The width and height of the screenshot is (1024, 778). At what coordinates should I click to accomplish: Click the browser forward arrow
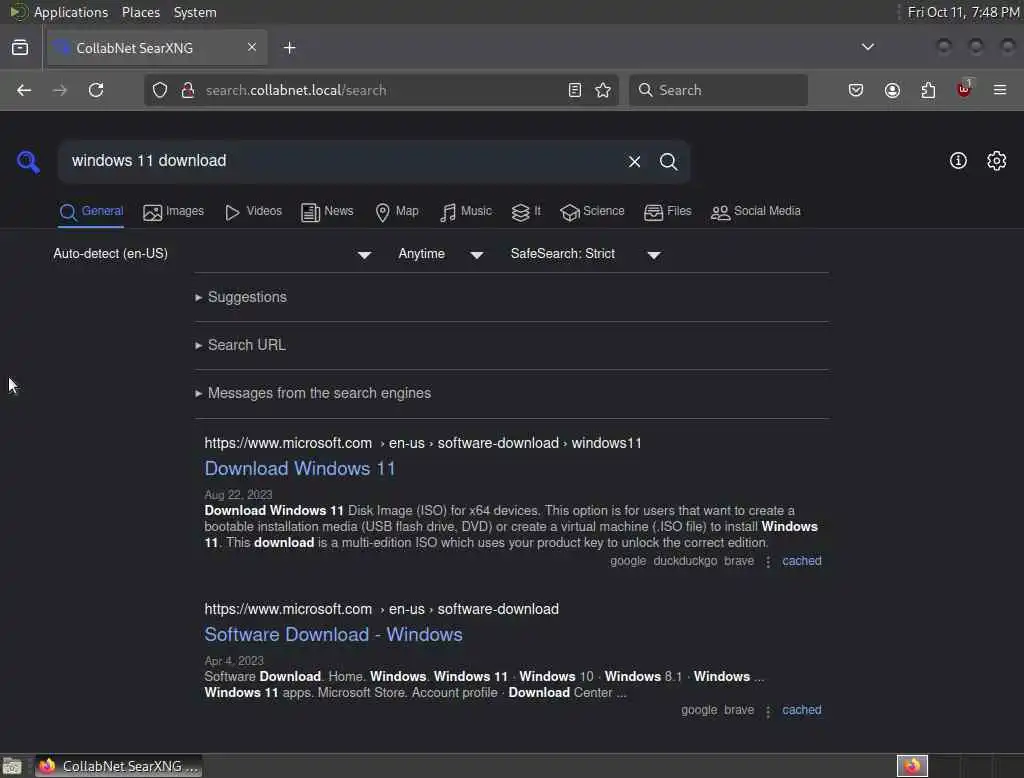(59, 90)
